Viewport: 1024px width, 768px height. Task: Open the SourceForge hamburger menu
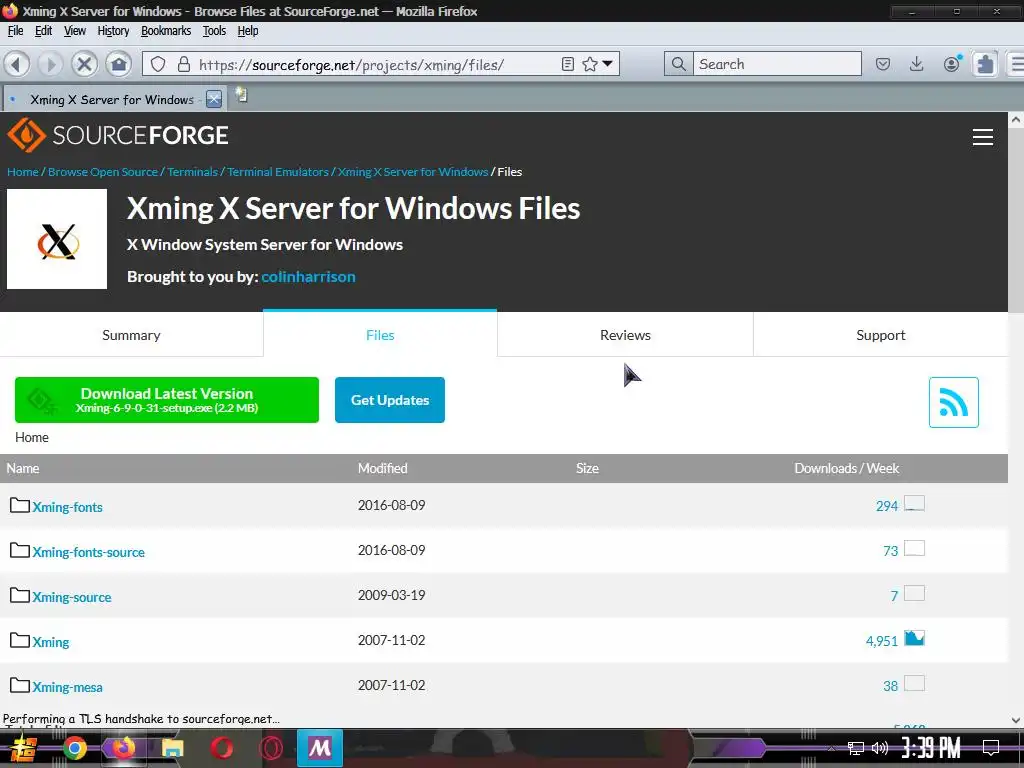(982, 136)
